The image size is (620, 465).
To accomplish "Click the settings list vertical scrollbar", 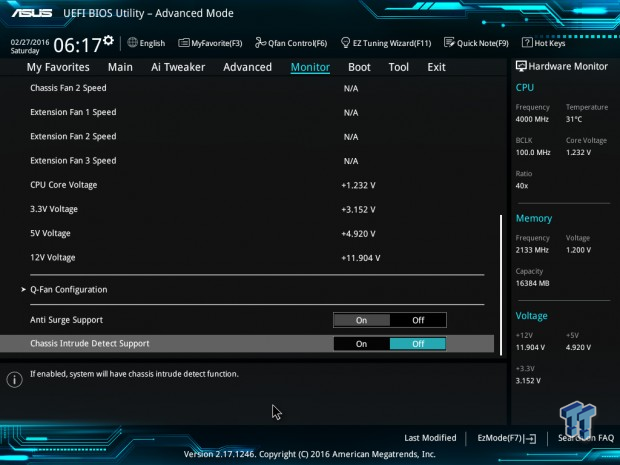I will pyautogui.click(x=501, y=285).
